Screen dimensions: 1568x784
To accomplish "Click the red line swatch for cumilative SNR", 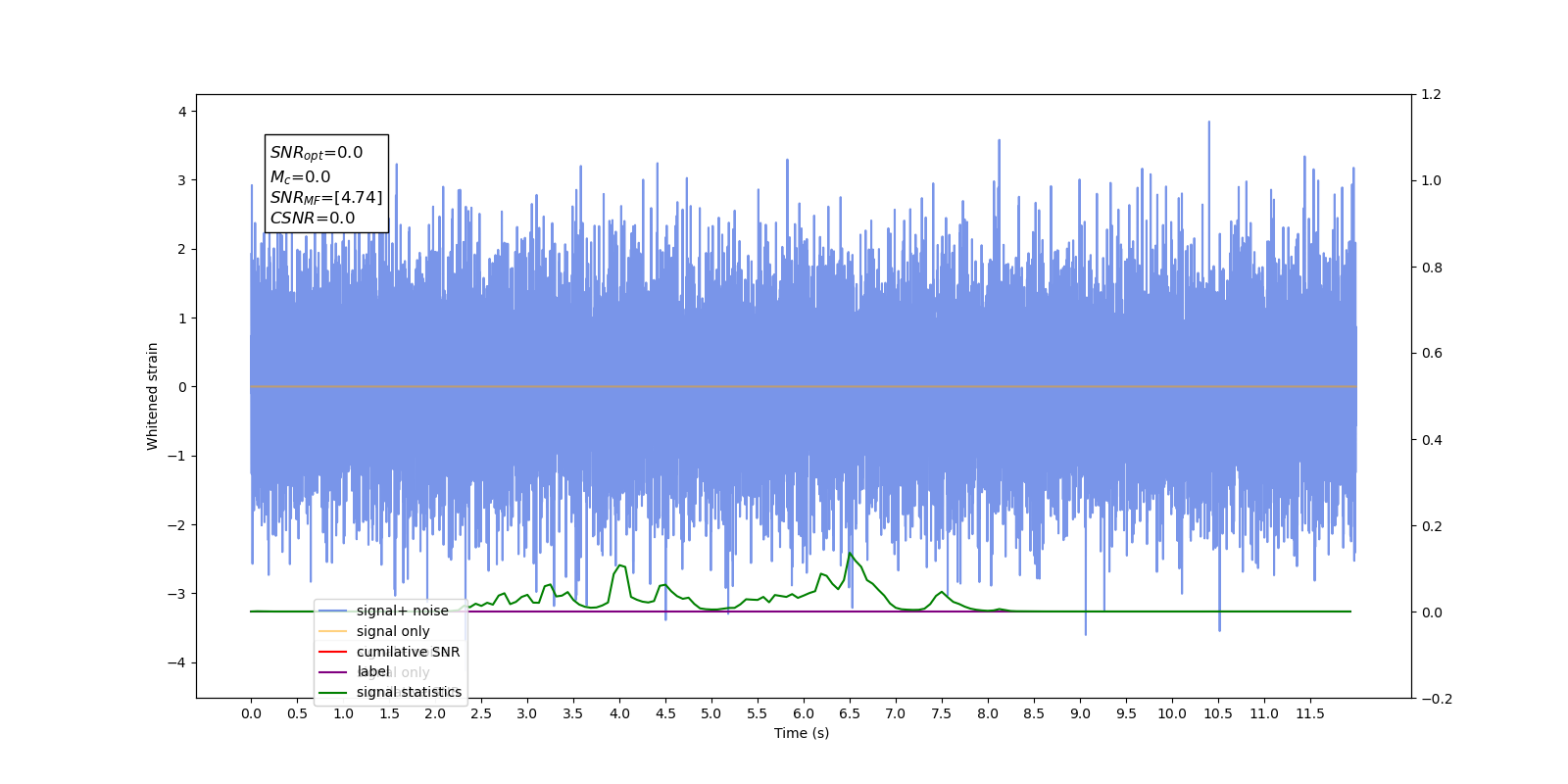I will pos(333,652).
